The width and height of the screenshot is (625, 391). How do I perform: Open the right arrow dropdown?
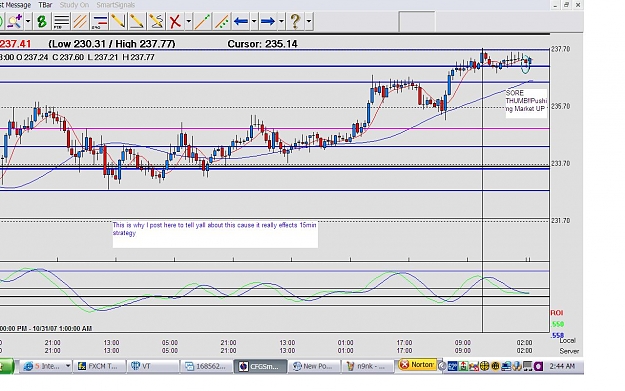pos(281,21)
